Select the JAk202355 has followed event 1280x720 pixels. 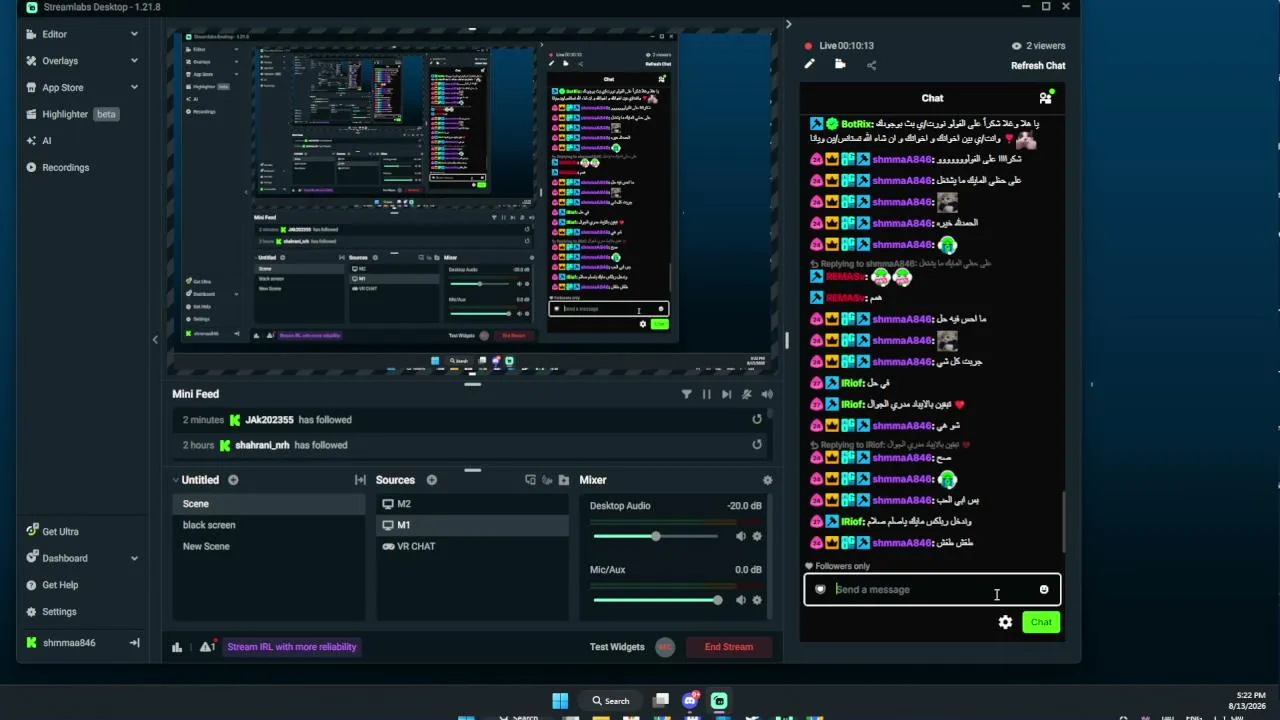click(473, 420)
